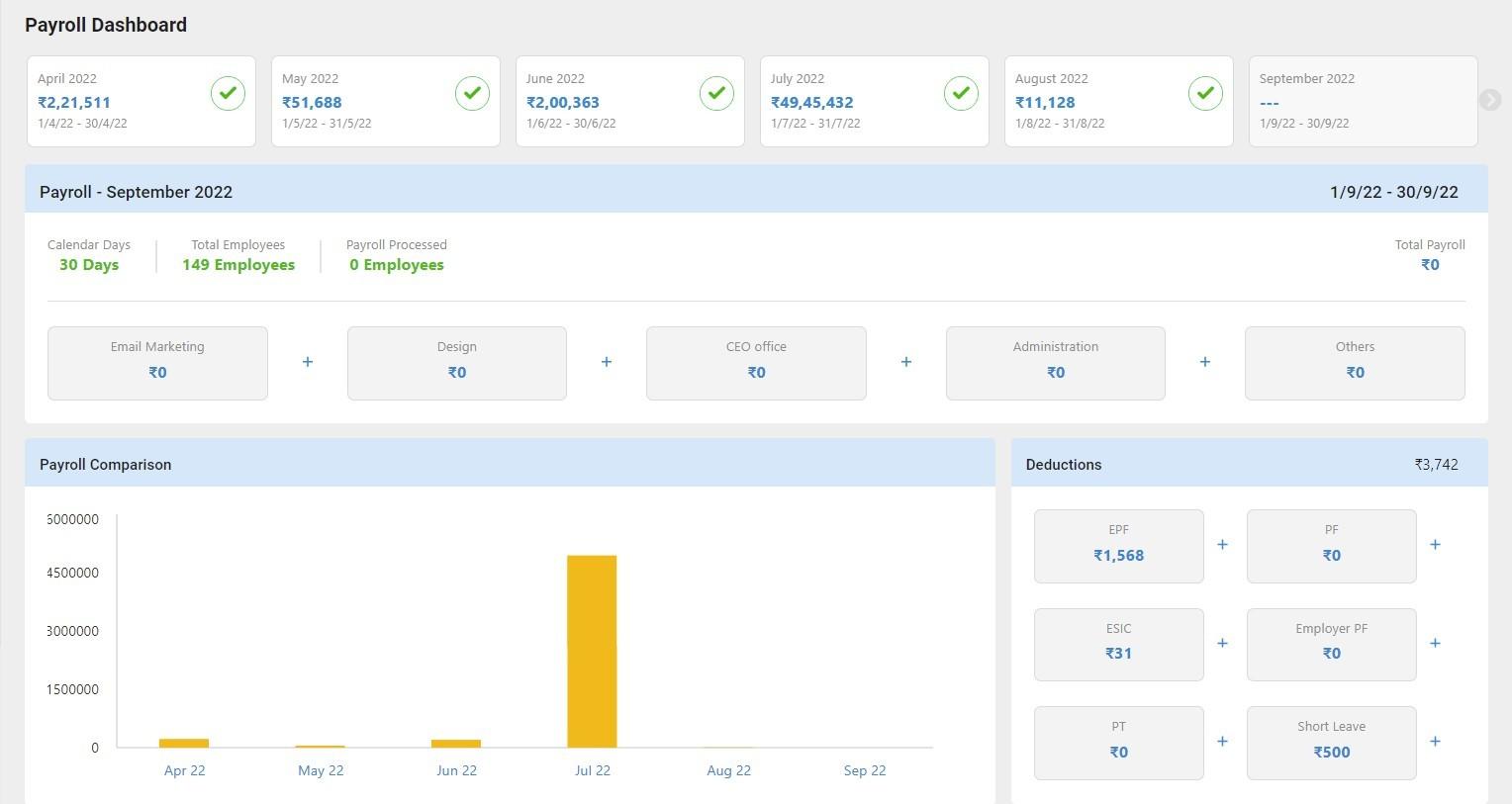Click the deductions total ₹3,742
This screenshot has height=804, width=1512.
(1437, 465)
